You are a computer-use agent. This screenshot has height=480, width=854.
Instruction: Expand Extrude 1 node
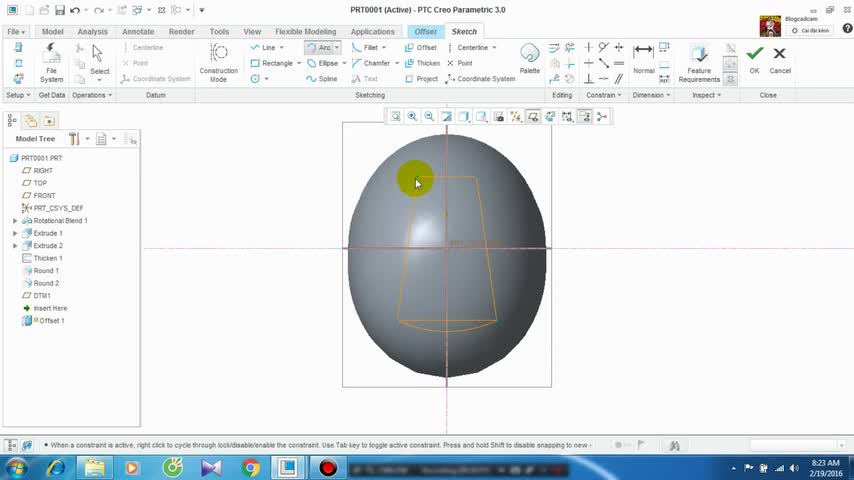(15, 233)
